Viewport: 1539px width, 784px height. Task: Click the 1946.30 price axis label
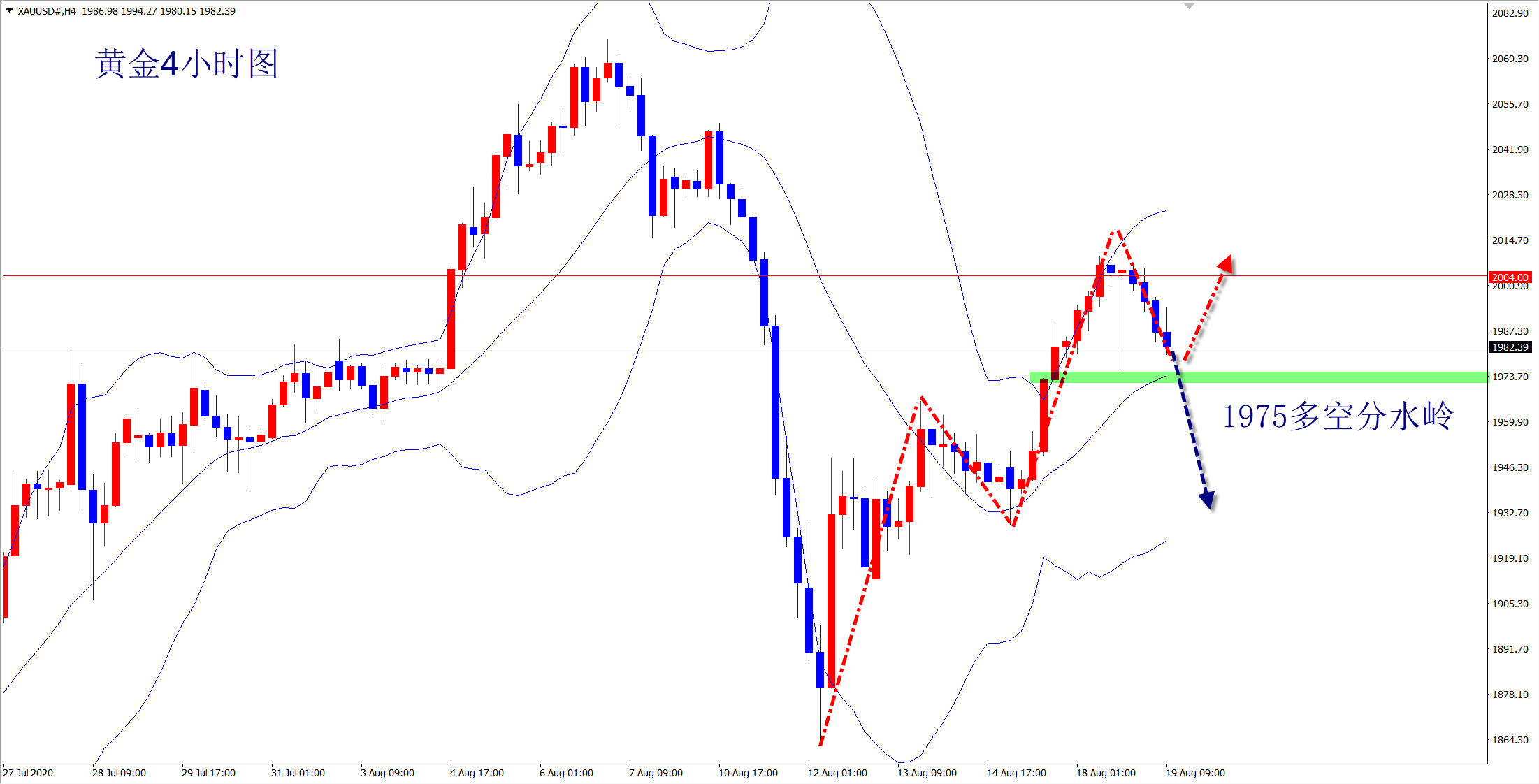[x=1510, y=467]
